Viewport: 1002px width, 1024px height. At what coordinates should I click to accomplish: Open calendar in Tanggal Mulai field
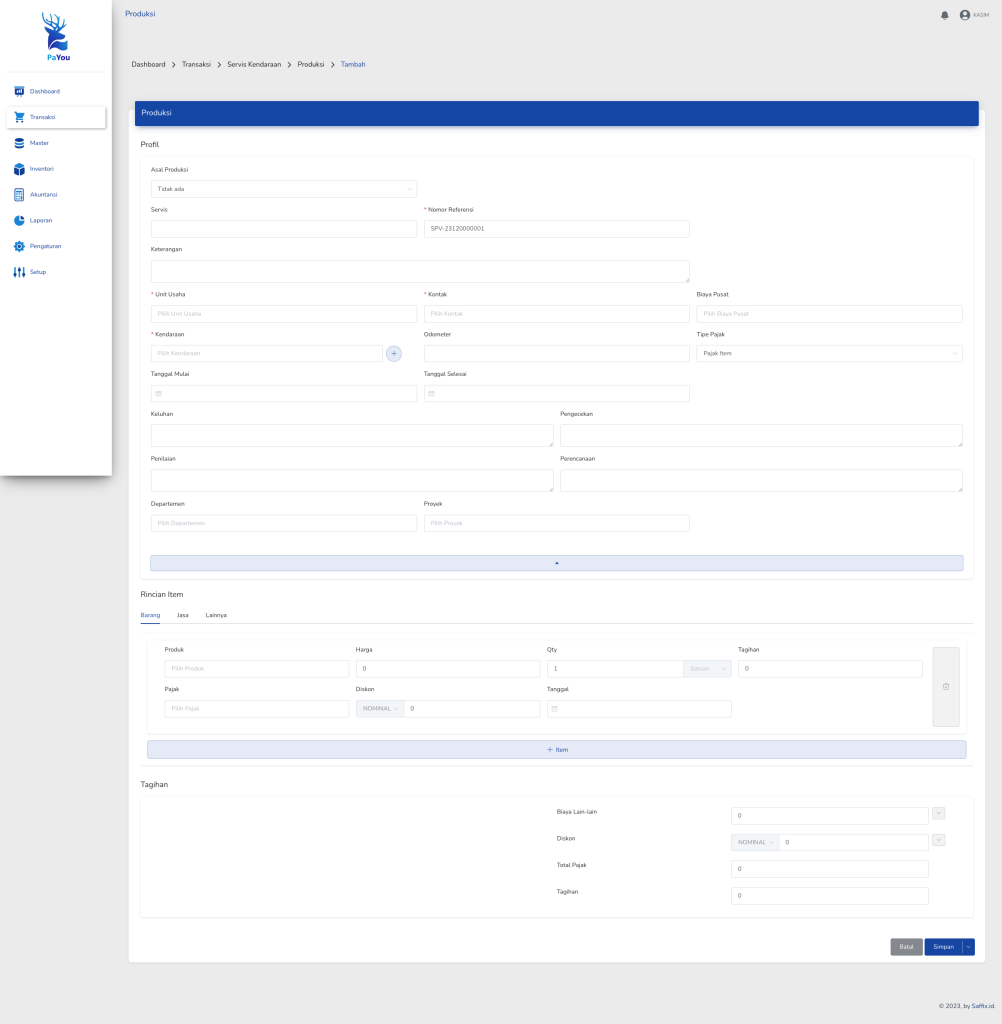click(159, 394)
